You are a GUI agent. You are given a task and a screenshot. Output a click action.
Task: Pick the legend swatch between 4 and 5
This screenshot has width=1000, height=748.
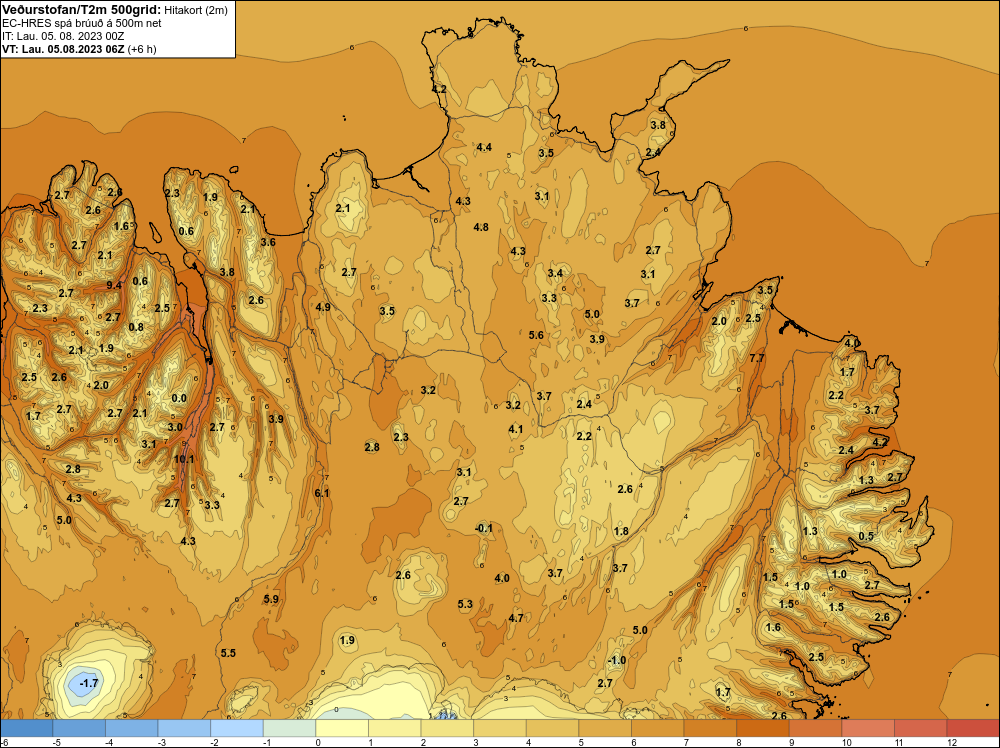click(x=552, y=728)
